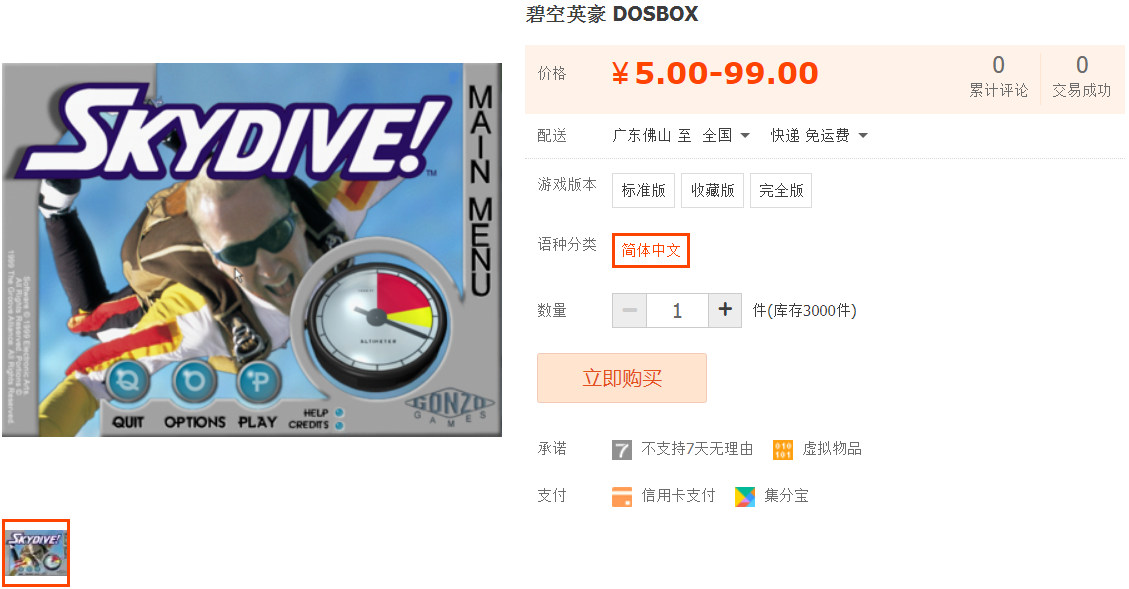Viewport: 1129px width, 589px height.
Task: Click the quantity input field
Action: [677, 310]
